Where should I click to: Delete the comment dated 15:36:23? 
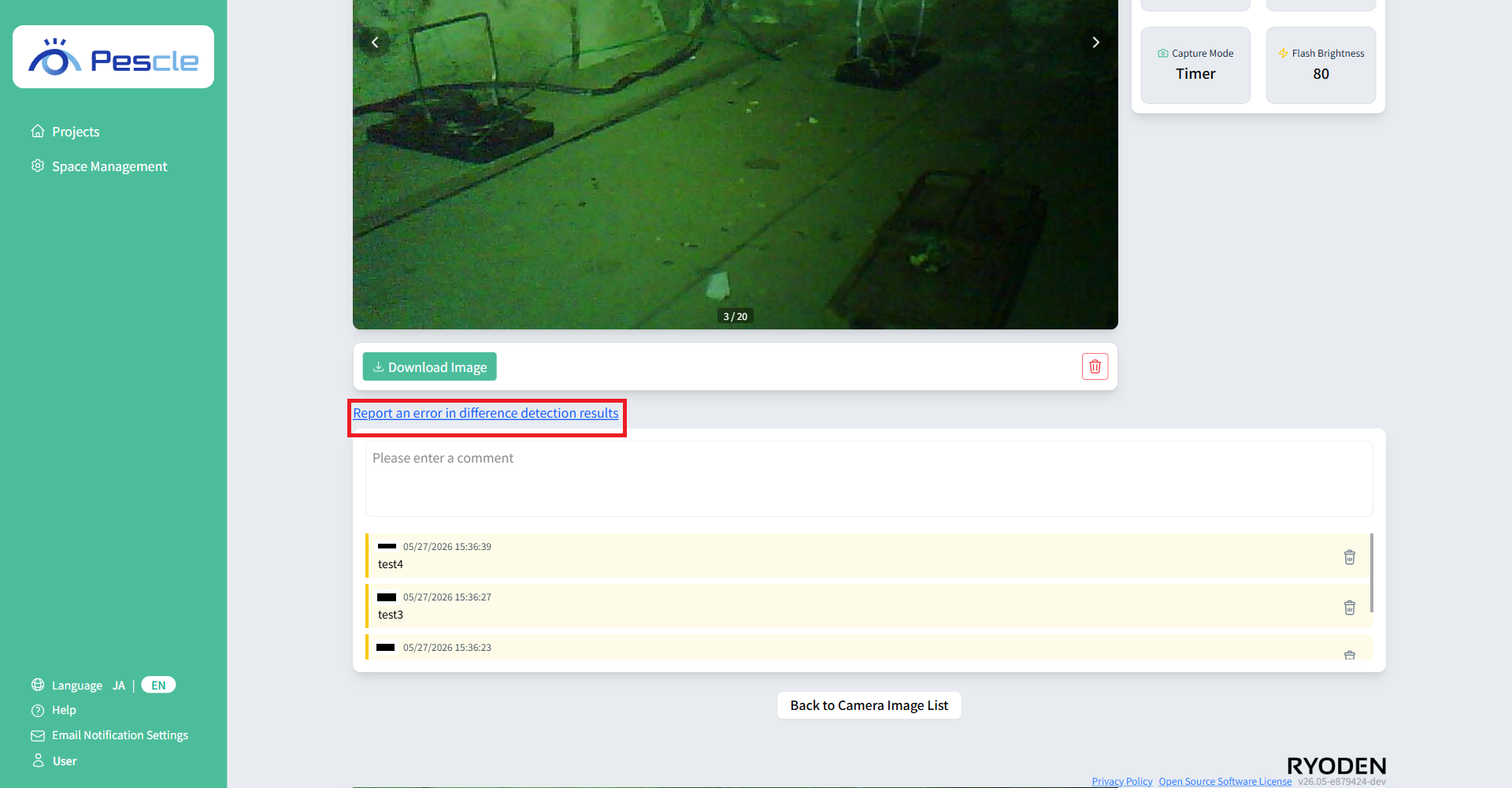pos(1349,655)
